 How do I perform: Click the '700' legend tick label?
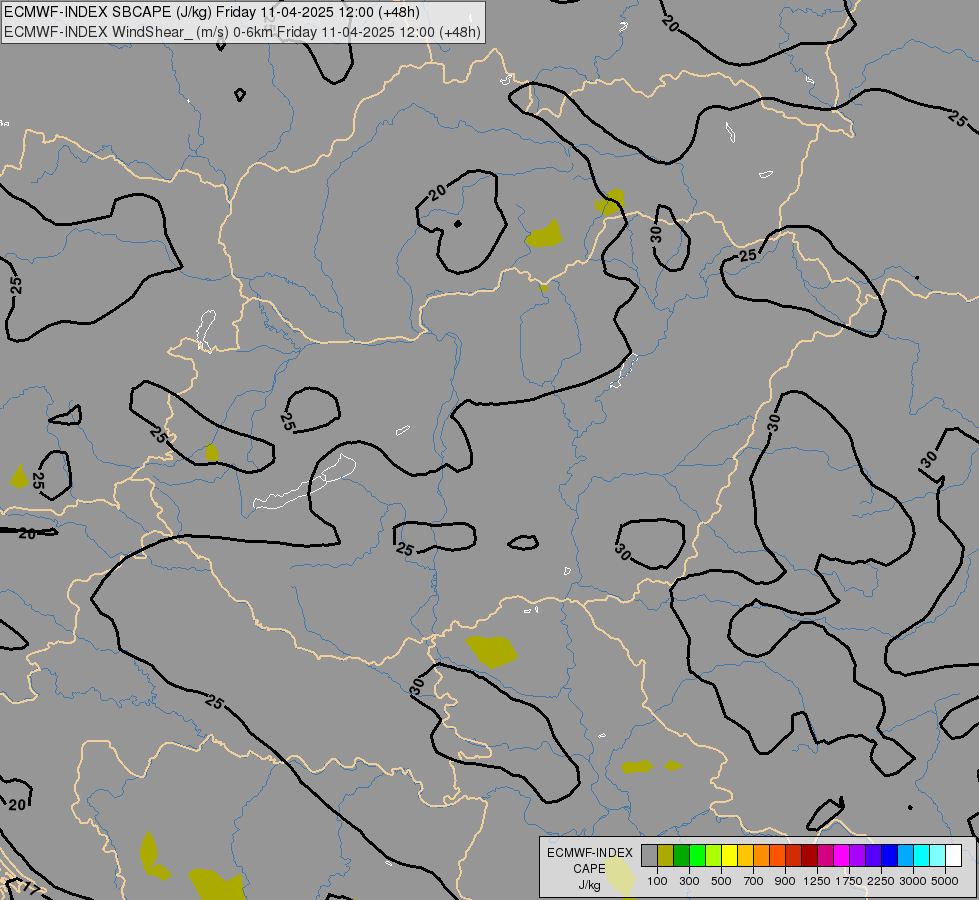754,881
